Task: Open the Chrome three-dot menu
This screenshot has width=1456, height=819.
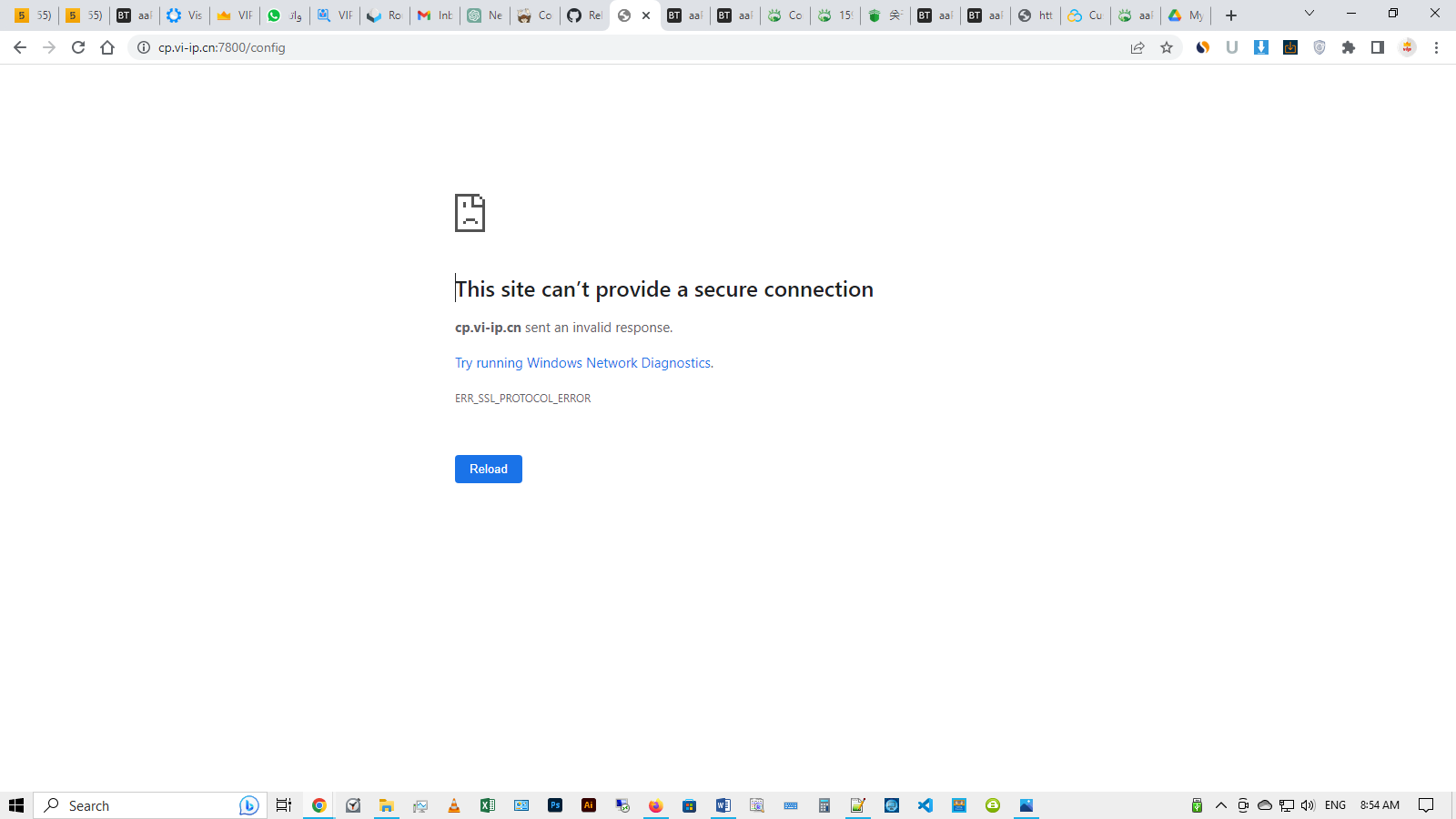Action: (1437, 47)
